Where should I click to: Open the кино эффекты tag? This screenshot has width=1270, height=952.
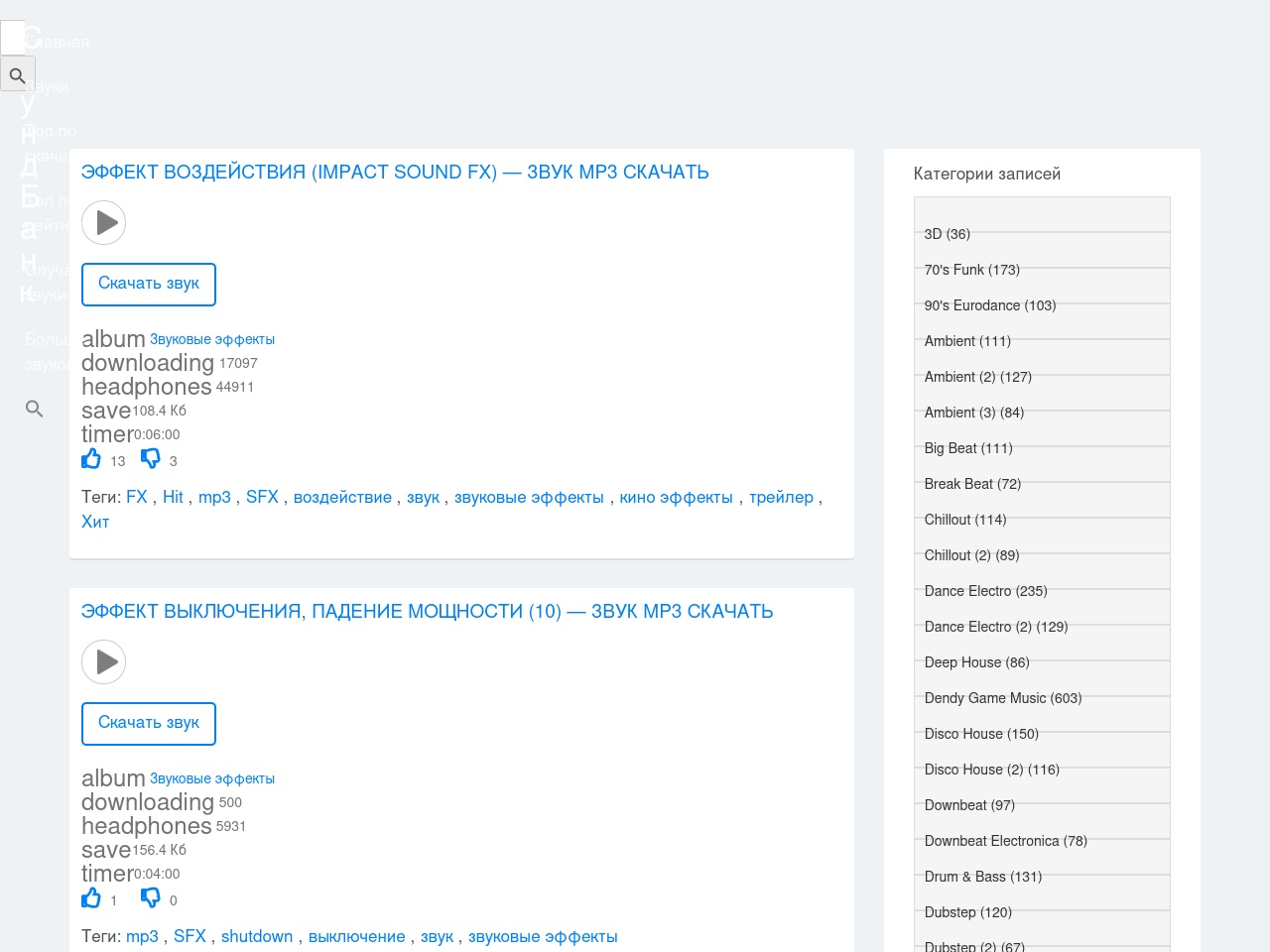(x=677, y=497)
